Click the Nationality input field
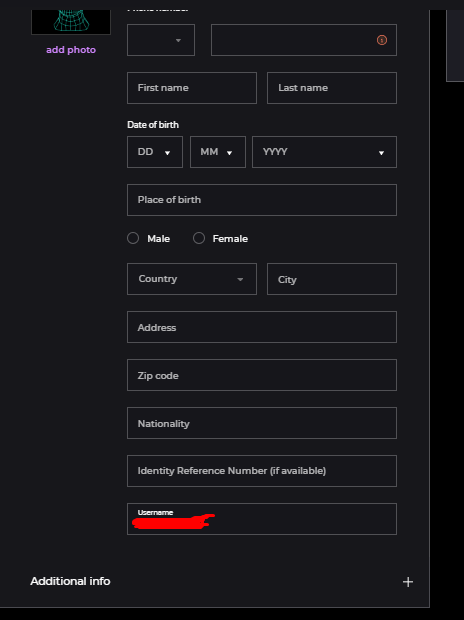 click(262, 423)
